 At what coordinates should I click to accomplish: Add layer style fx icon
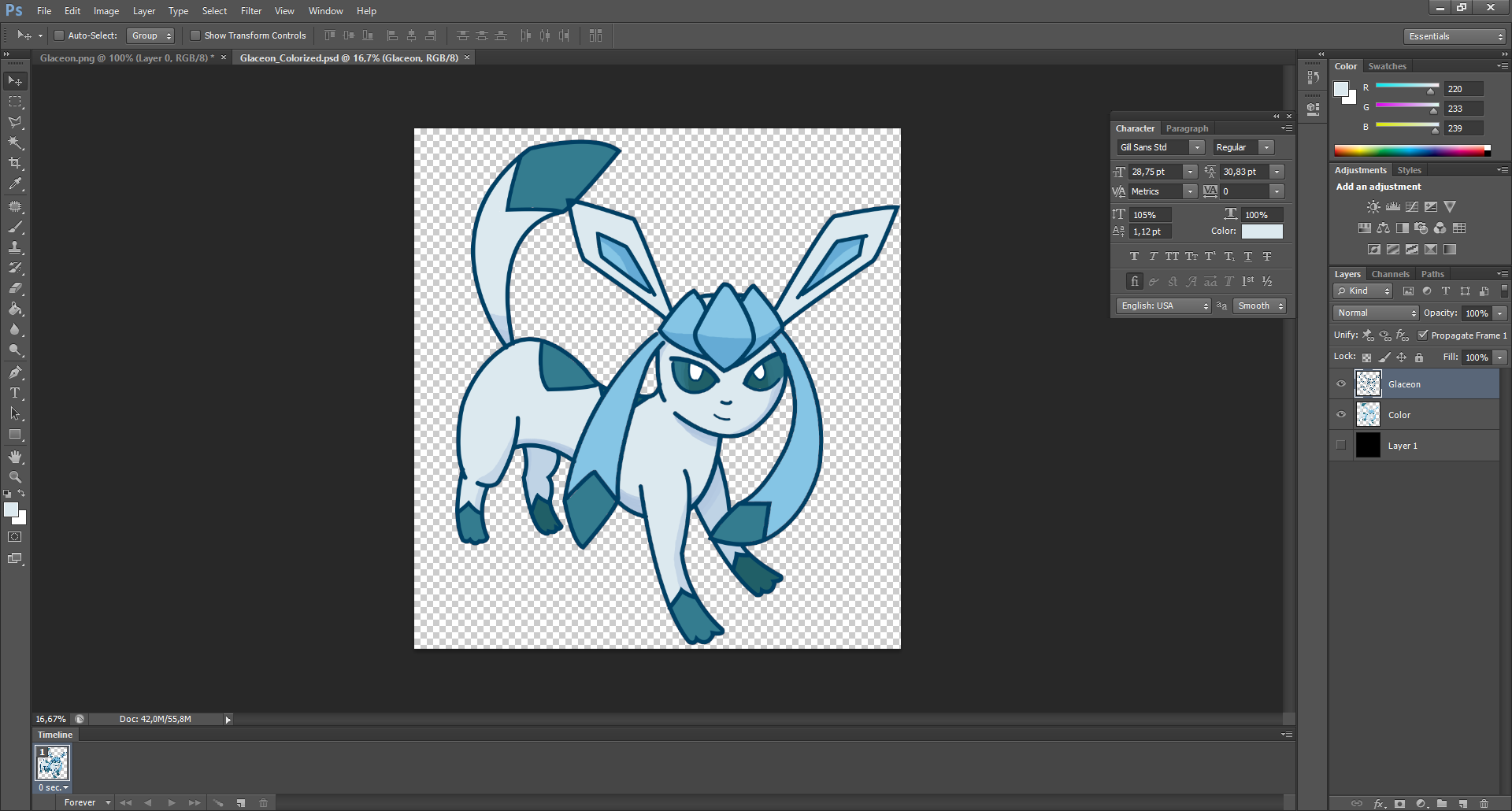click(1379, 804)
